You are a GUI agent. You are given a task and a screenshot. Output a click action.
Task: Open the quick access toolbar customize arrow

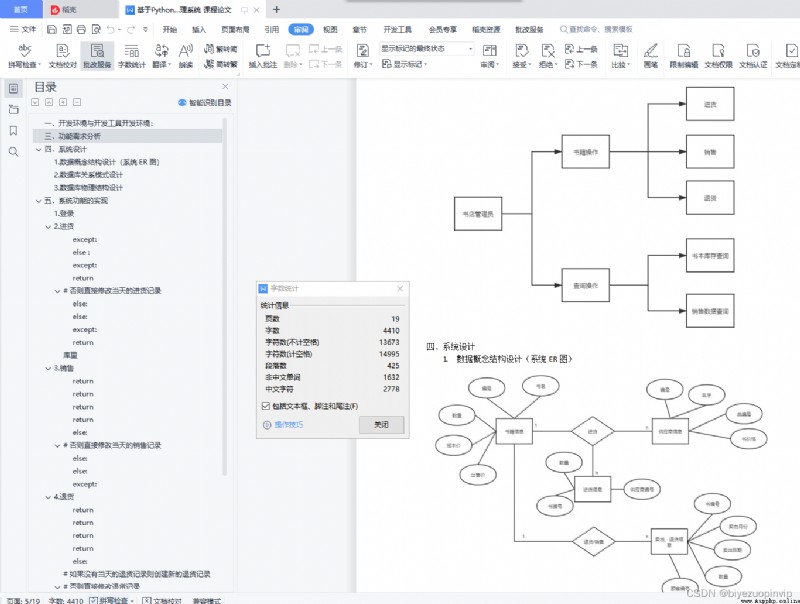click(145, 30)
